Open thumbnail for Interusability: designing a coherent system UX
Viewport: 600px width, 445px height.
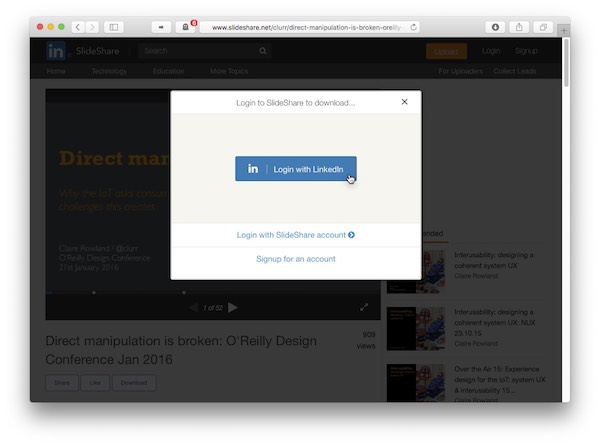[416, 271]
